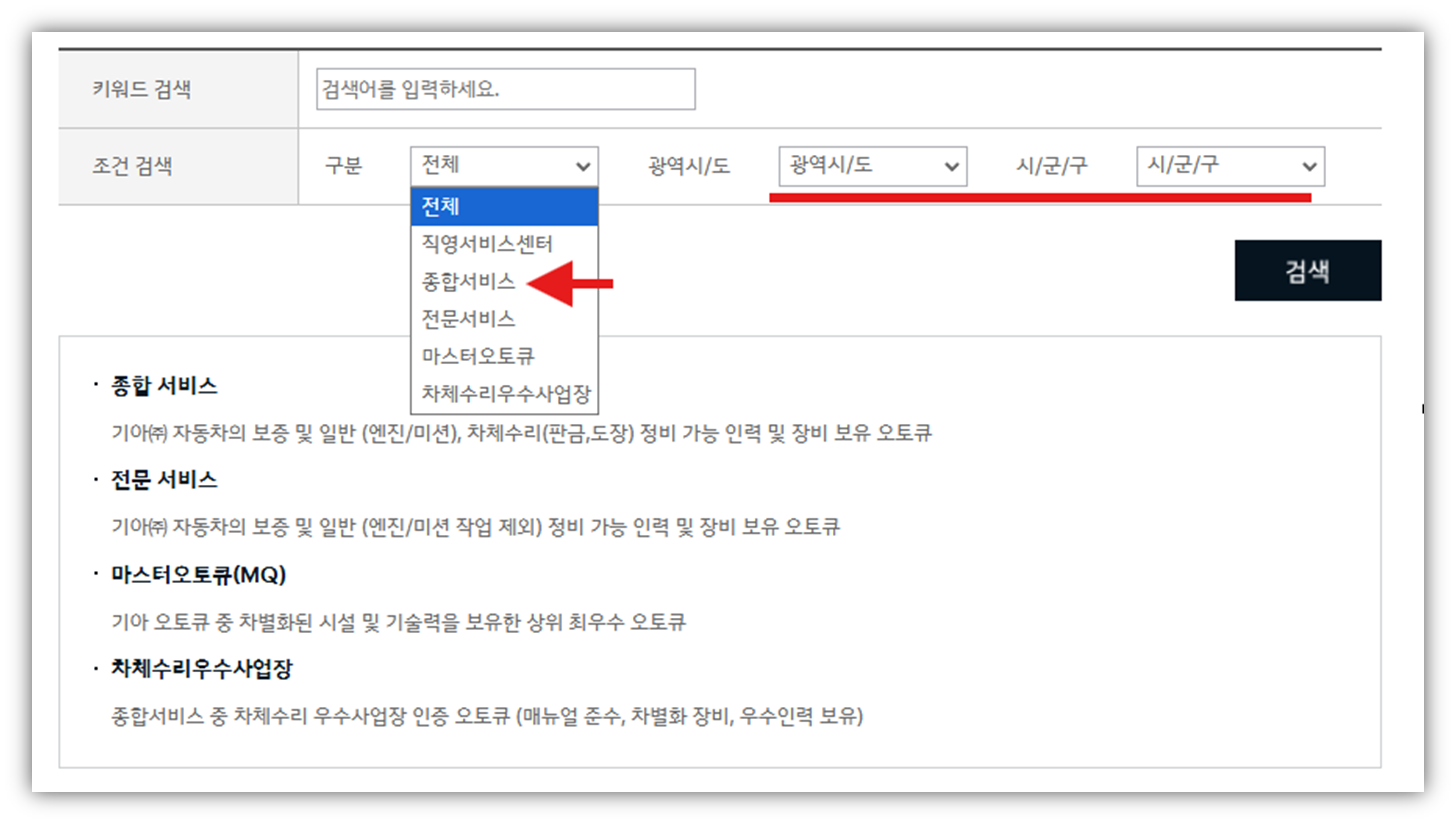Click the 키워드 검색 row label
The image size is (1456, 824).
[141, 90]
